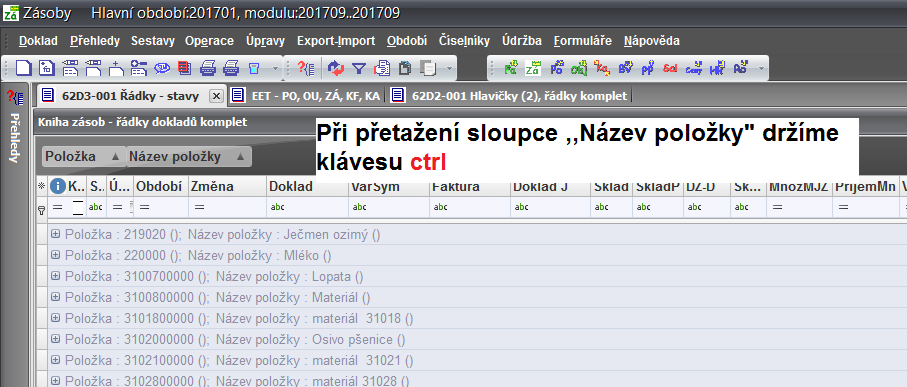Sort by the Změna column header
The width and height of the screenshot is (907, 387).
tap(227, 186)
